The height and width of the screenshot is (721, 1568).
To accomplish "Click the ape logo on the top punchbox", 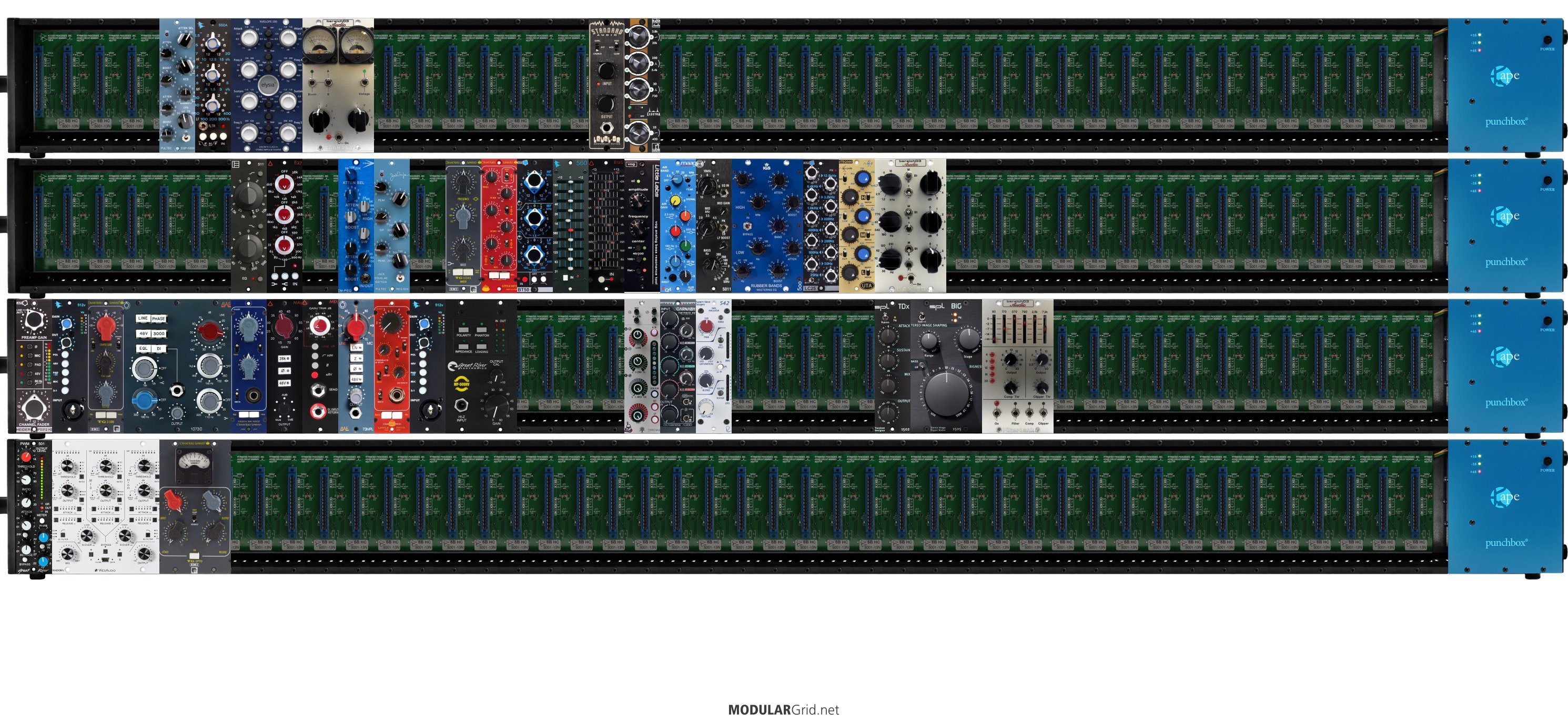I will (1505, 75).
